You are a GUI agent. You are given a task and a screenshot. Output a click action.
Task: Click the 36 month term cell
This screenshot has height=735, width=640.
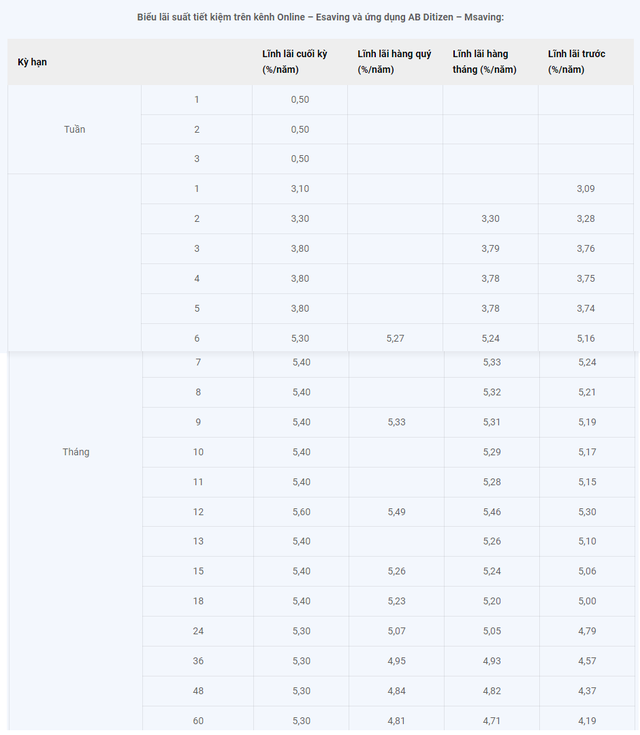click(x=198, y=660)
